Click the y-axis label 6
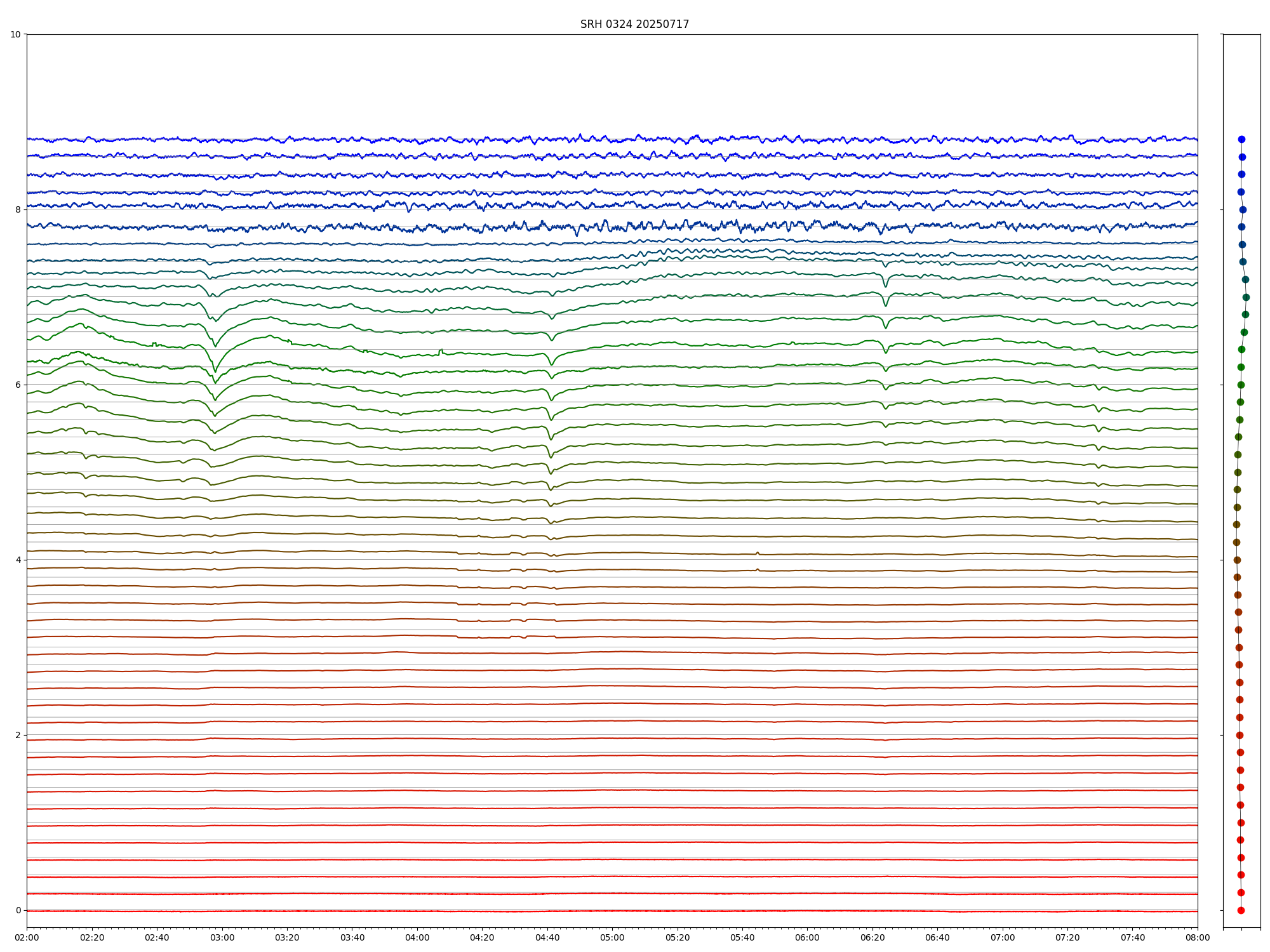This screenshot has height=952, width=1270. tap(18, 385)
